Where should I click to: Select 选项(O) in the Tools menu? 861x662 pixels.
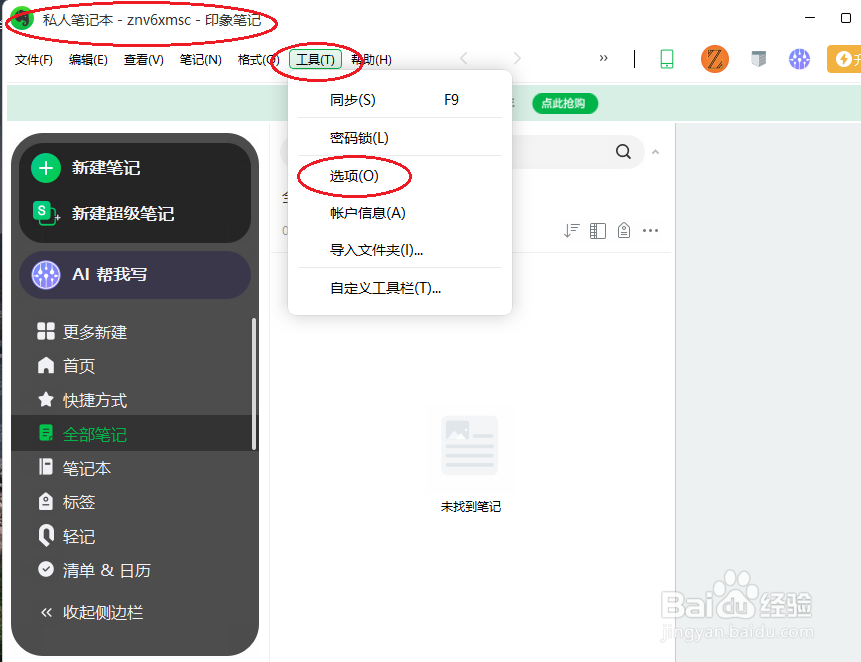click(x=354, y=177)
